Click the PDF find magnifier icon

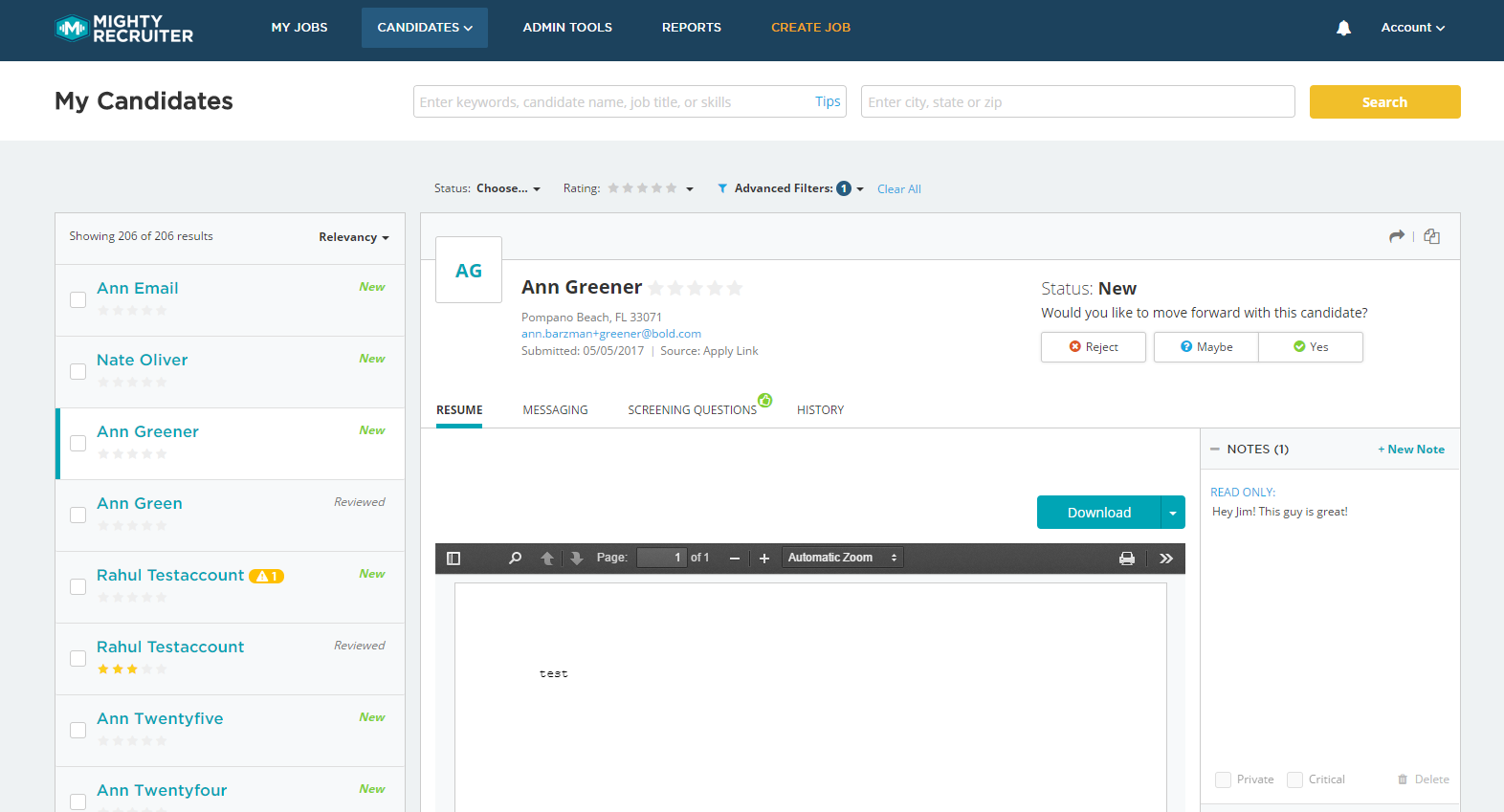coord(515,558)
